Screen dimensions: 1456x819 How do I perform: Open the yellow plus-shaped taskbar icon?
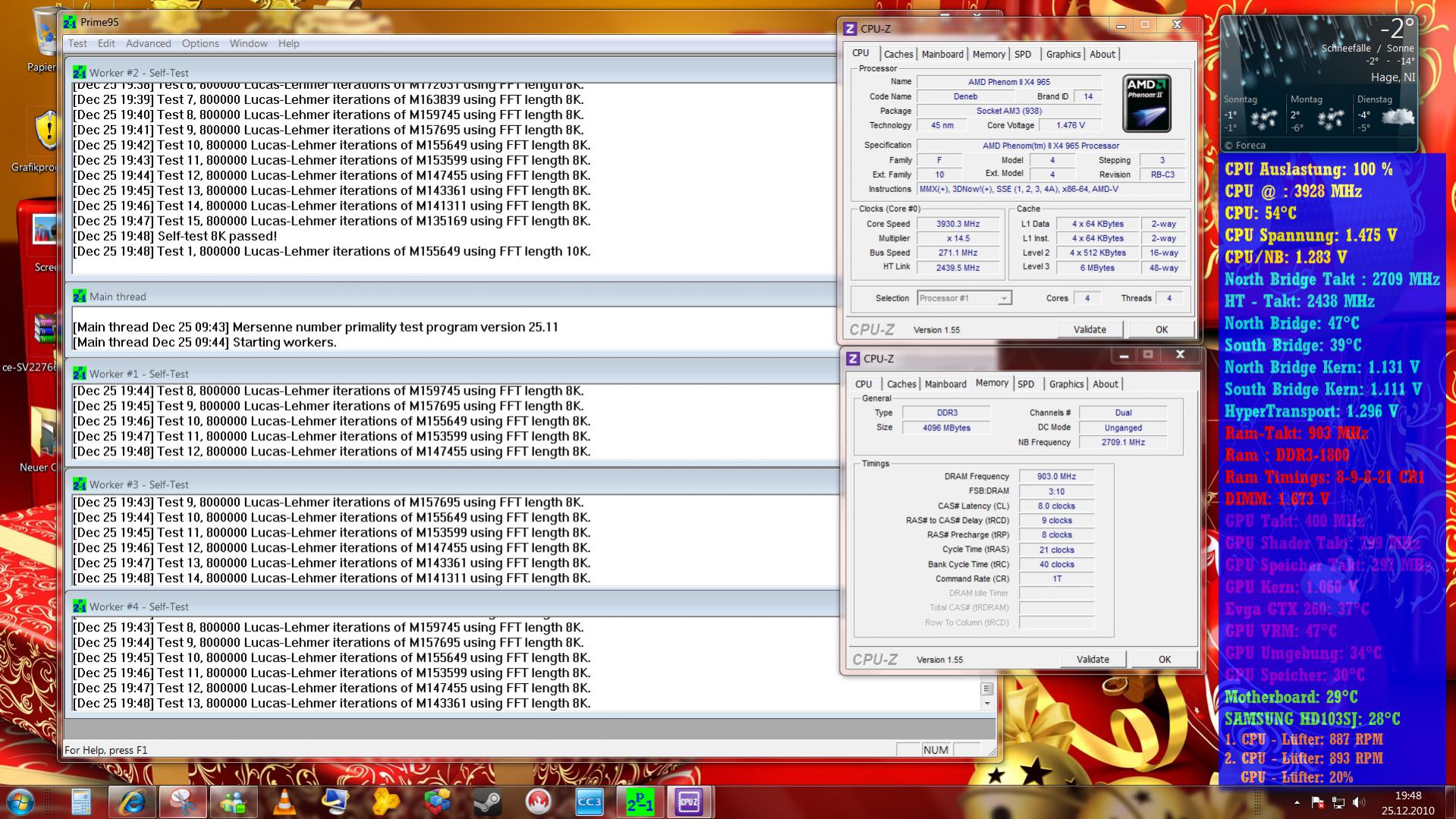click(386, 802)
